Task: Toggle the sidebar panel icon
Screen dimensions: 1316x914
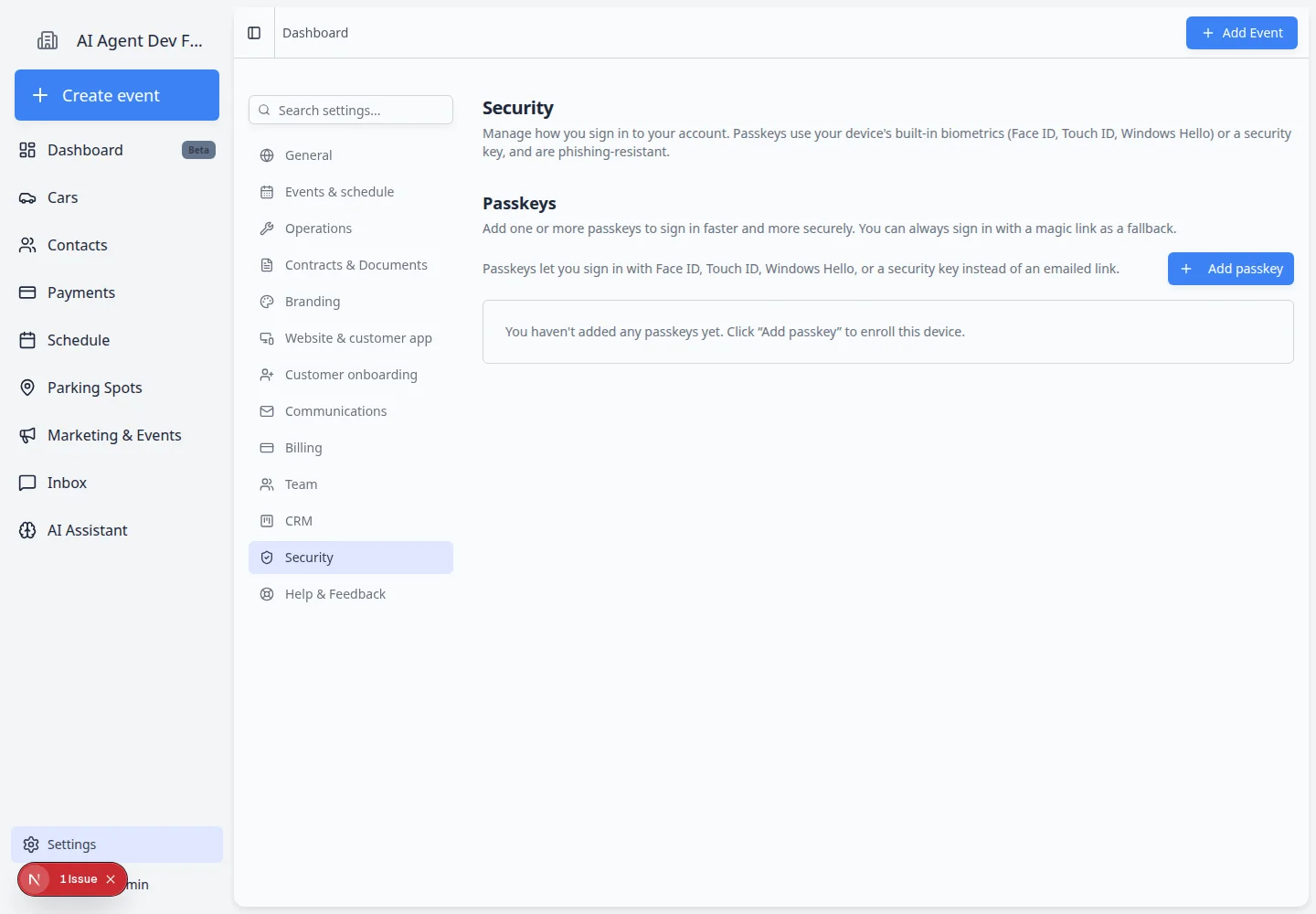Action: tap(254, 33)
